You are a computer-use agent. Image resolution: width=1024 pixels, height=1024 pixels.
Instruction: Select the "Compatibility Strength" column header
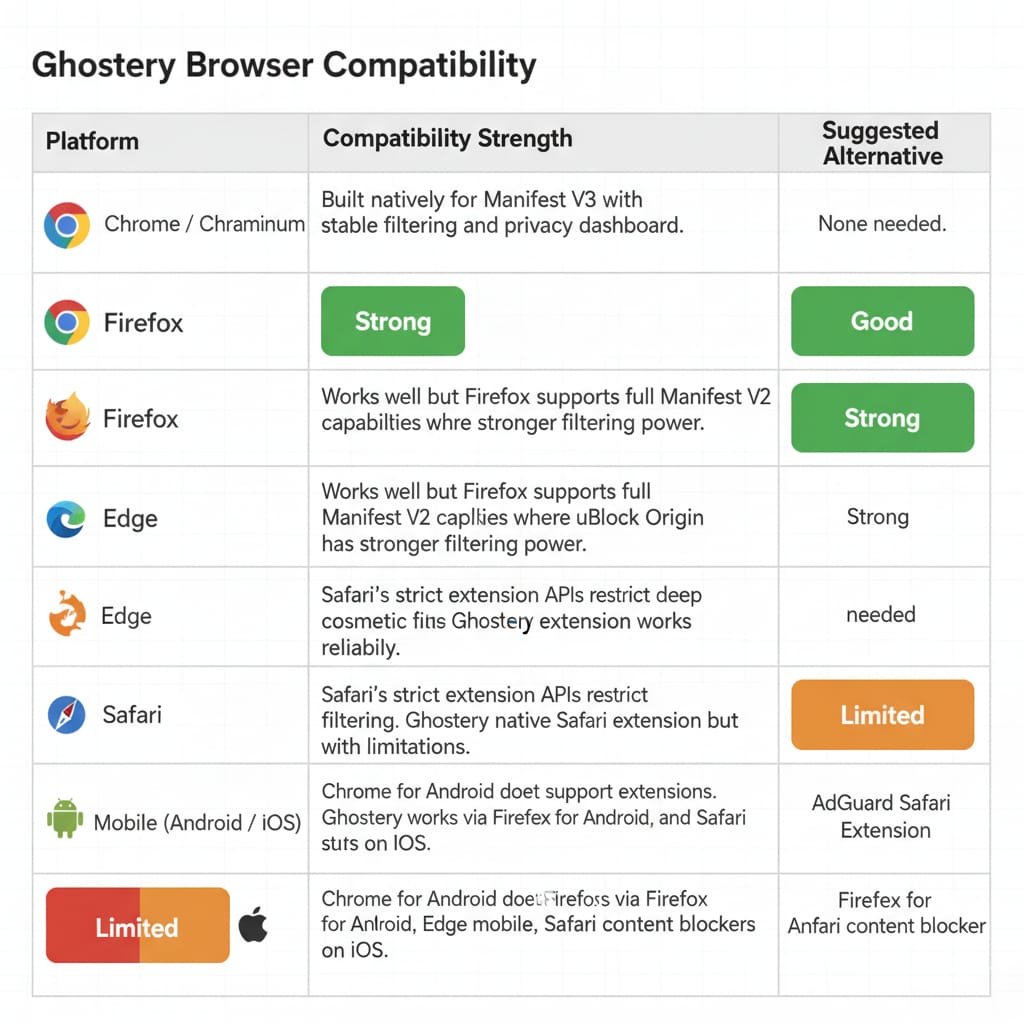(x=447, y=138)
